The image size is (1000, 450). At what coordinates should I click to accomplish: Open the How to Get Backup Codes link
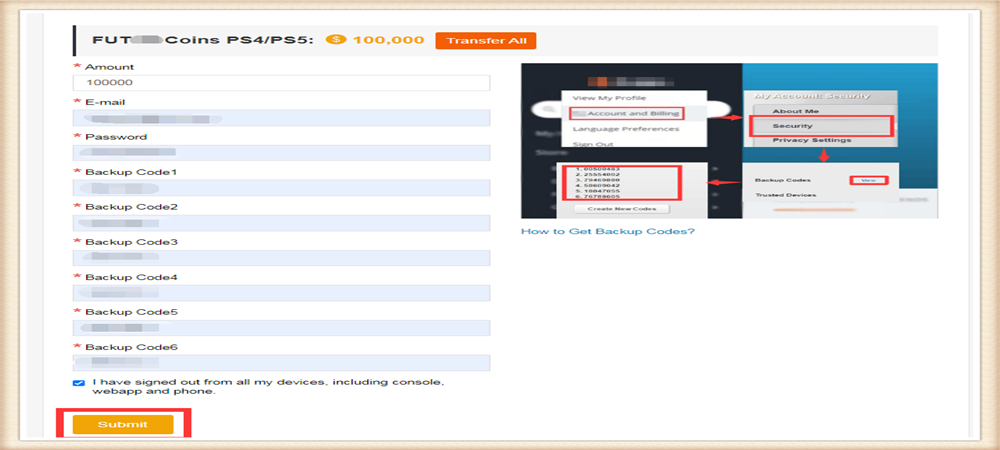608,231
